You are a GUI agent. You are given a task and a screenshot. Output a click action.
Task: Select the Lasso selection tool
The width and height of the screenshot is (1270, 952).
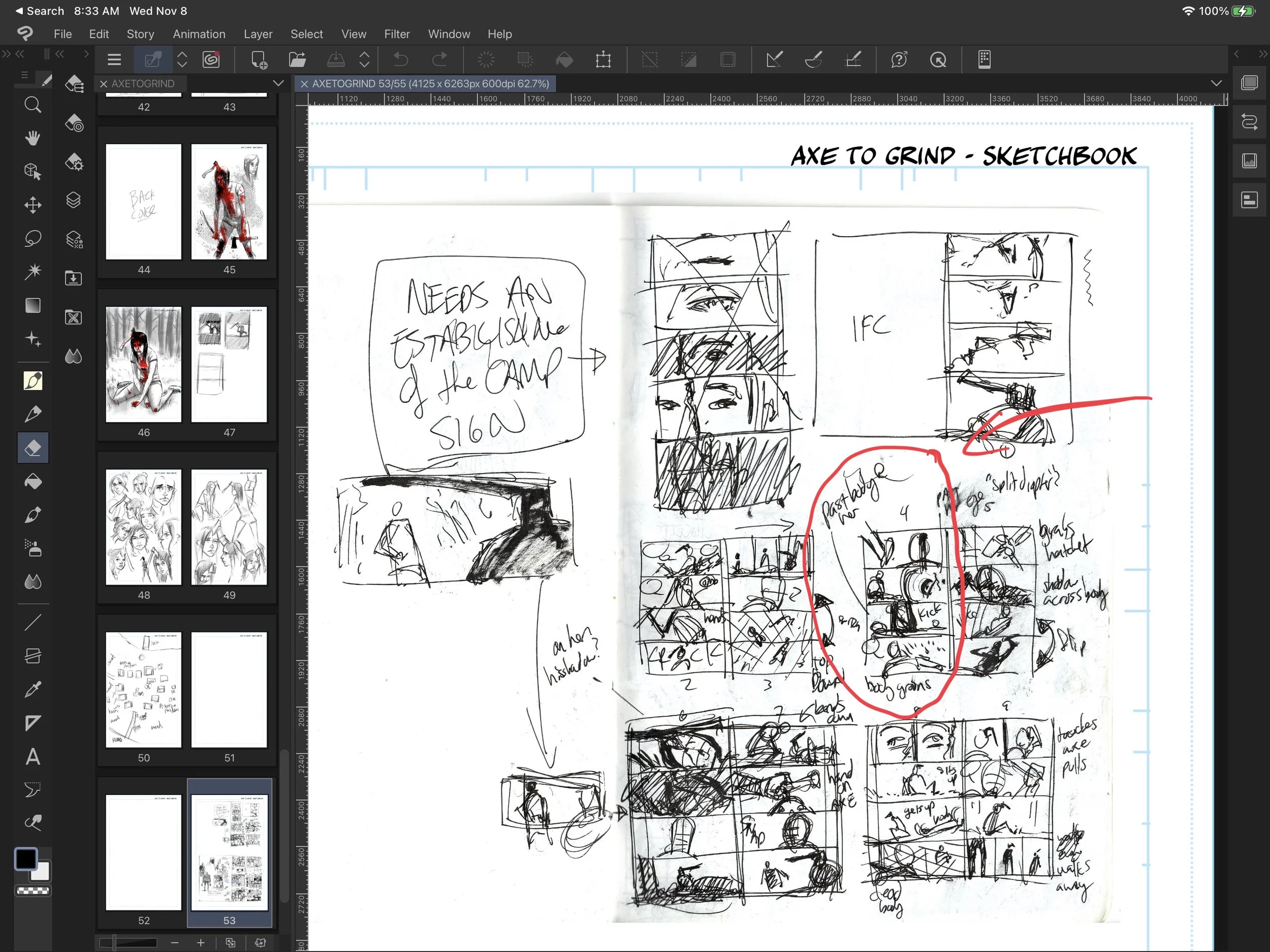33,238
